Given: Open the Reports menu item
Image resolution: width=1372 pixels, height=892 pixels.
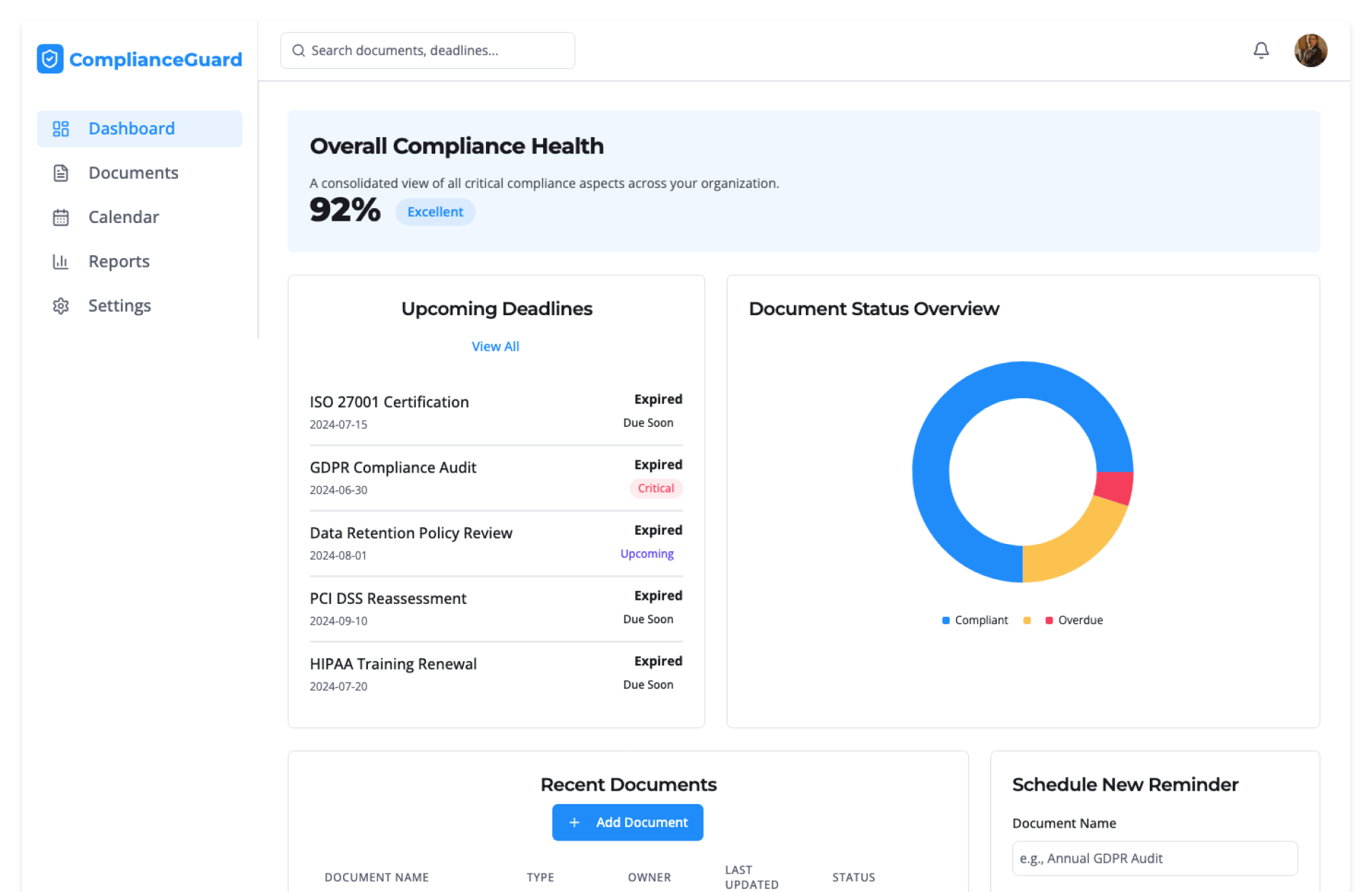Looking at the screenshot, I should click(119, 262).
